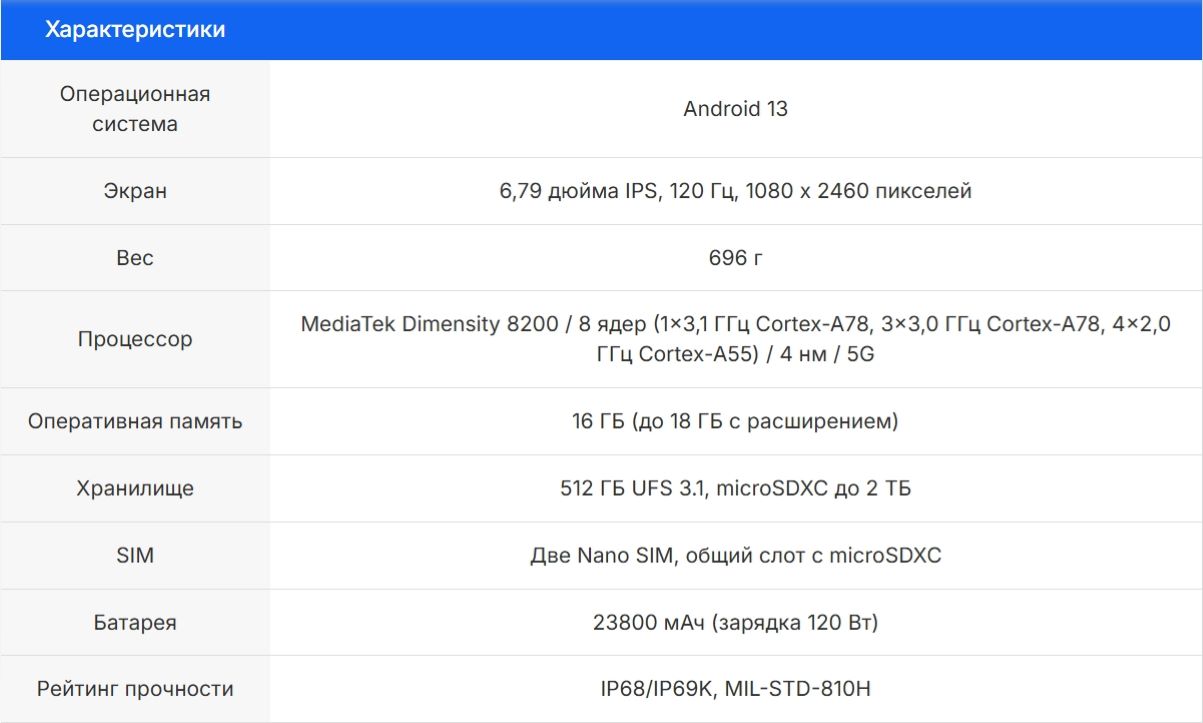Click the 16 ГБ memory value cell

point(736,422)
